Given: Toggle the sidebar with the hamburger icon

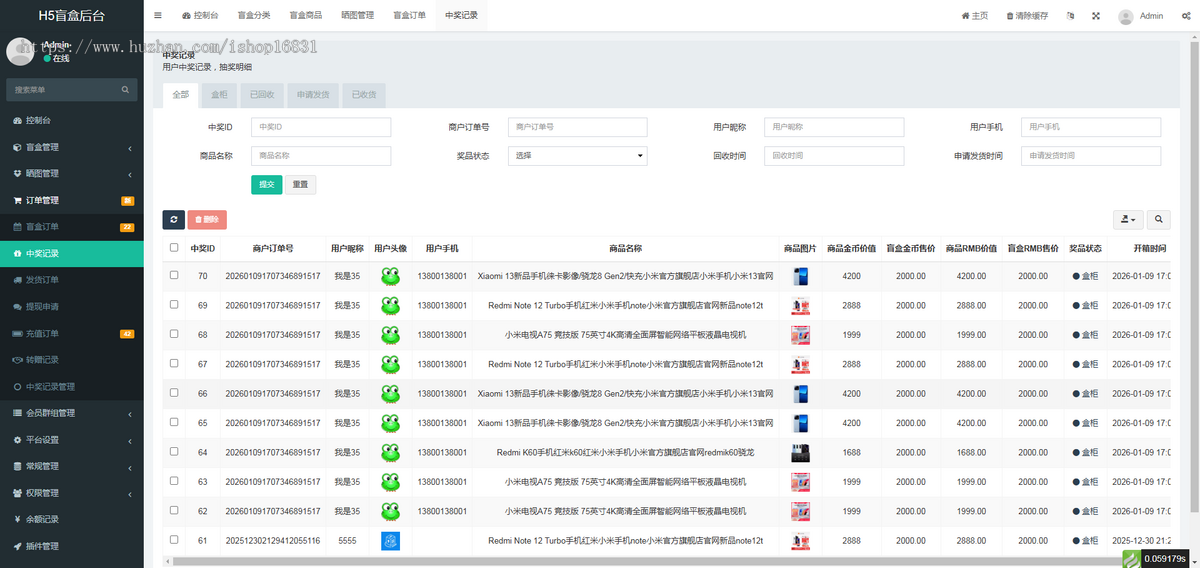Looking at the screenshot, I should 158,16.
